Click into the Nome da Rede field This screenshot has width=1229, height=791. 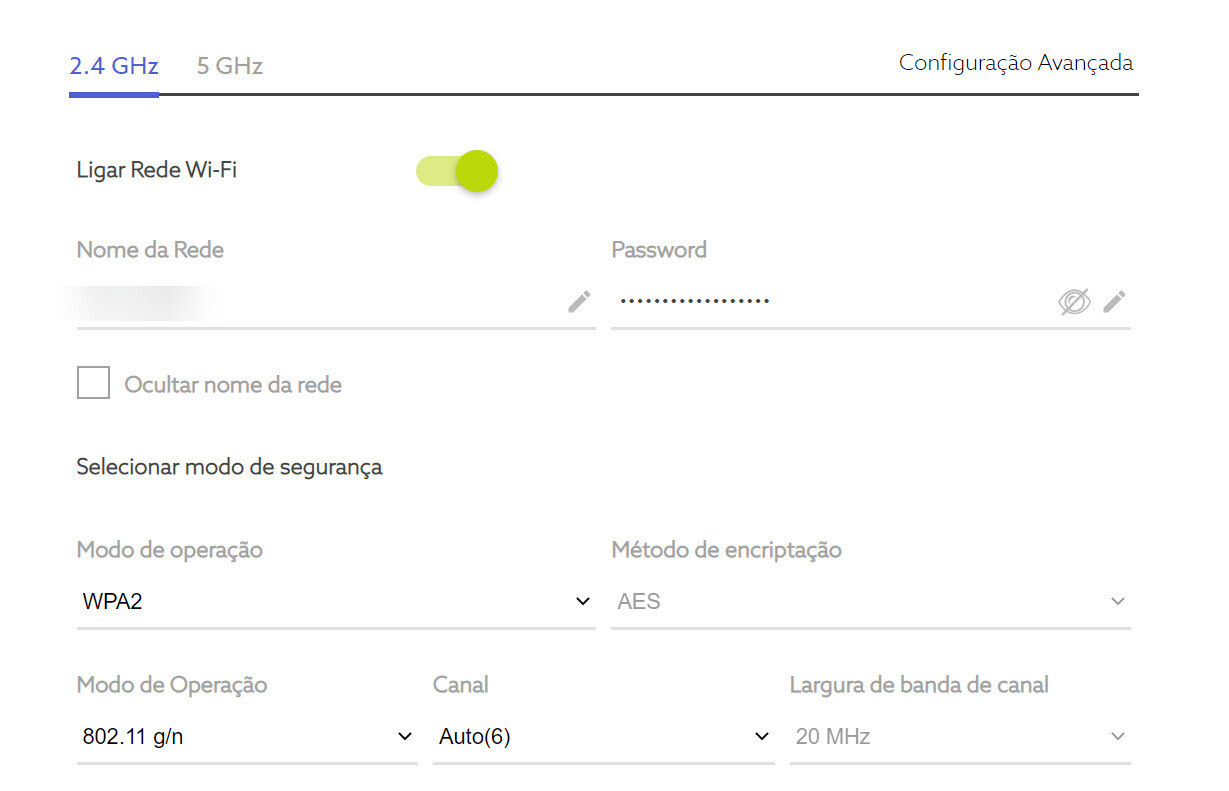[320, 301]
